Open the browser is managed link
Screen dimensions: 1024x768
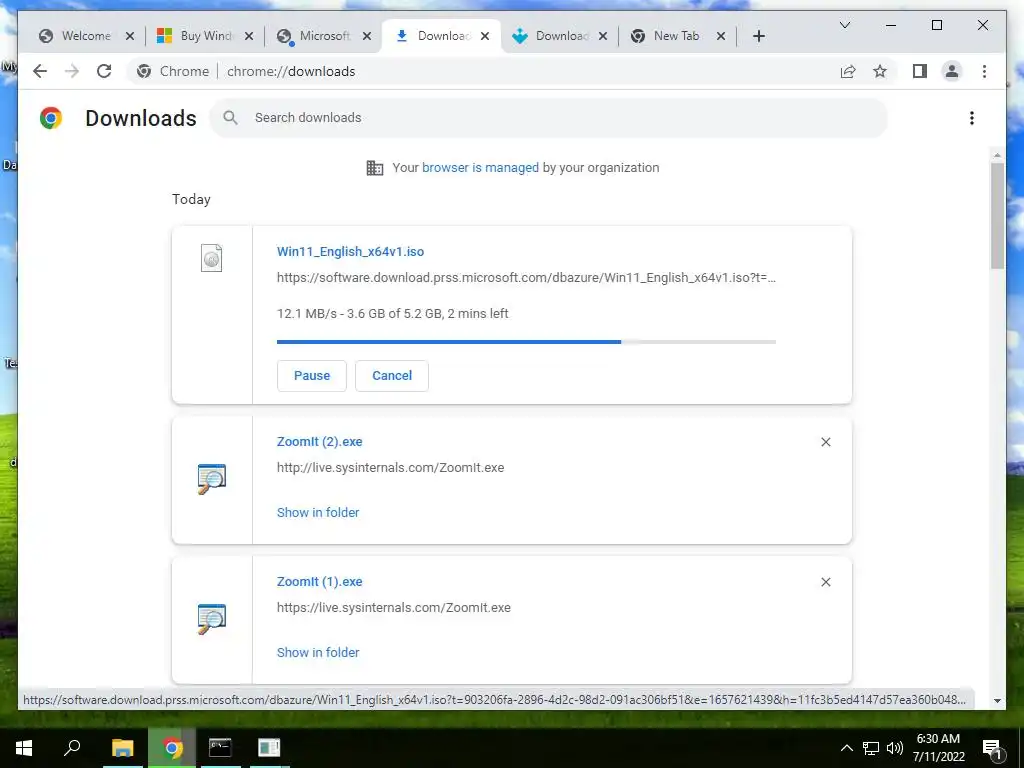click(480, 168)
